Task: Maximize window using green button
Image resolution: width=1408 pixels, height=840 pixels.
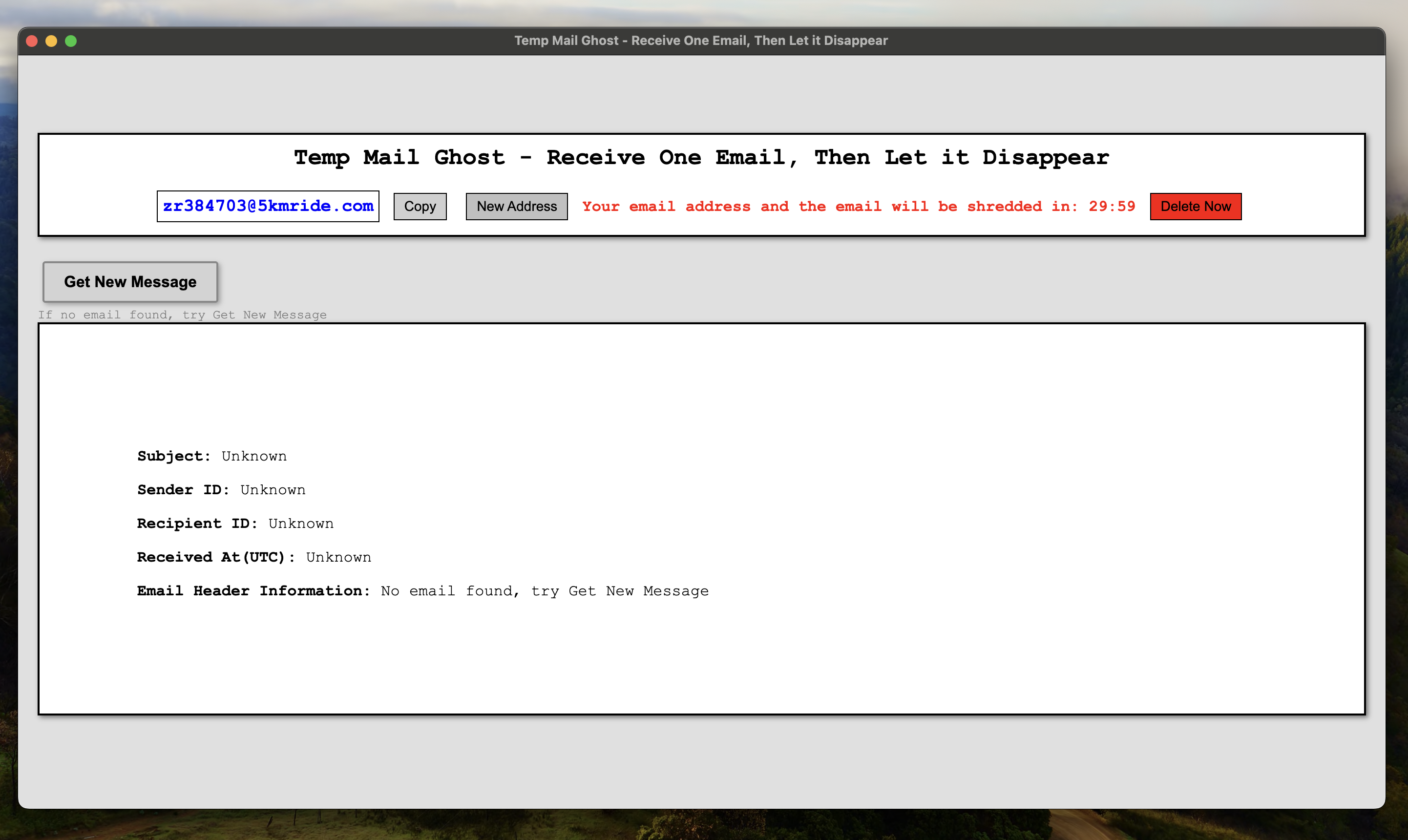Action: [71, 41]
